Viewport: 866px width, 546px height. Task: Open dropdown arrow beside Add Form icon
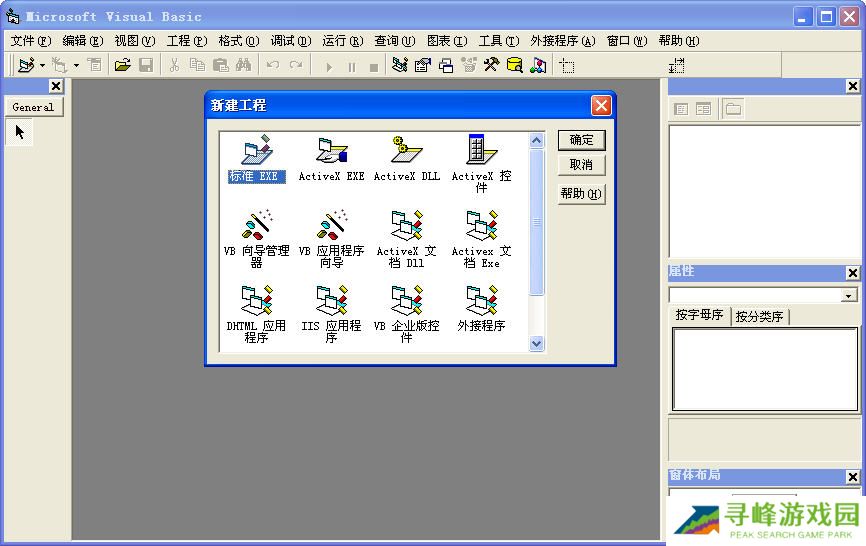tap(76, 65)
